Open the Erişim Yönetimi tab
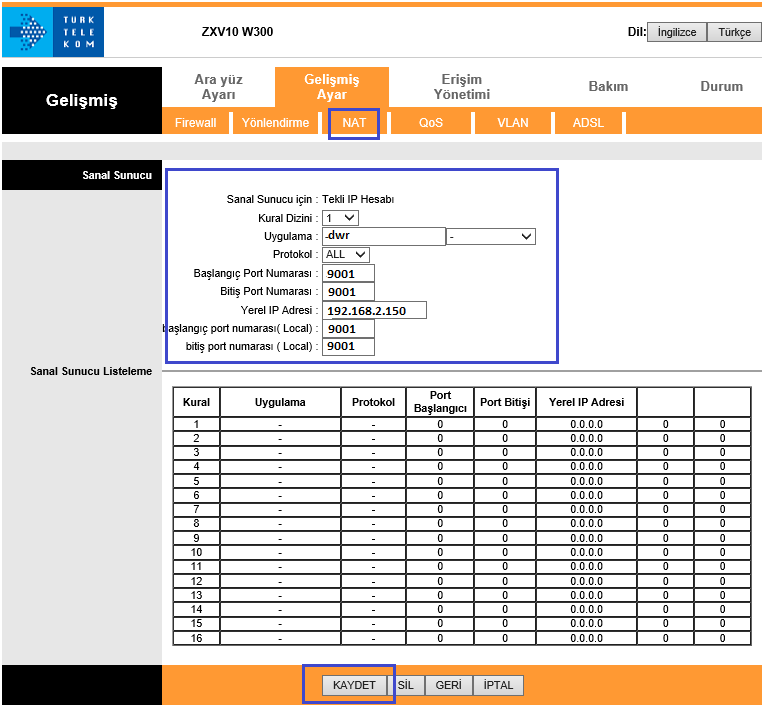Viewport: 763px width, 705px height. coord(462,87)
